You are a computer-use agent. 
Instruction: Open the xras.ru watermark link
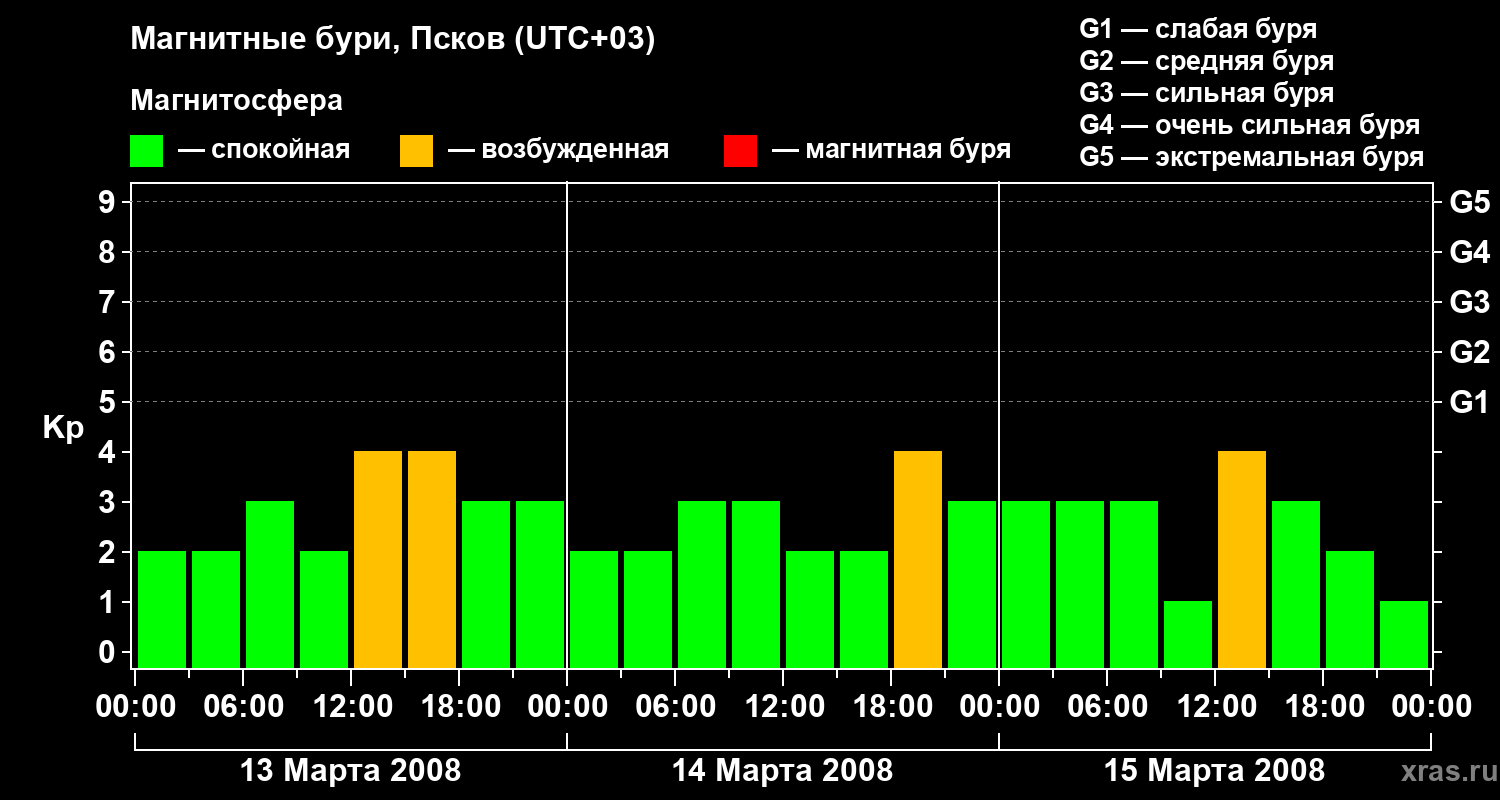point(1446,771)
